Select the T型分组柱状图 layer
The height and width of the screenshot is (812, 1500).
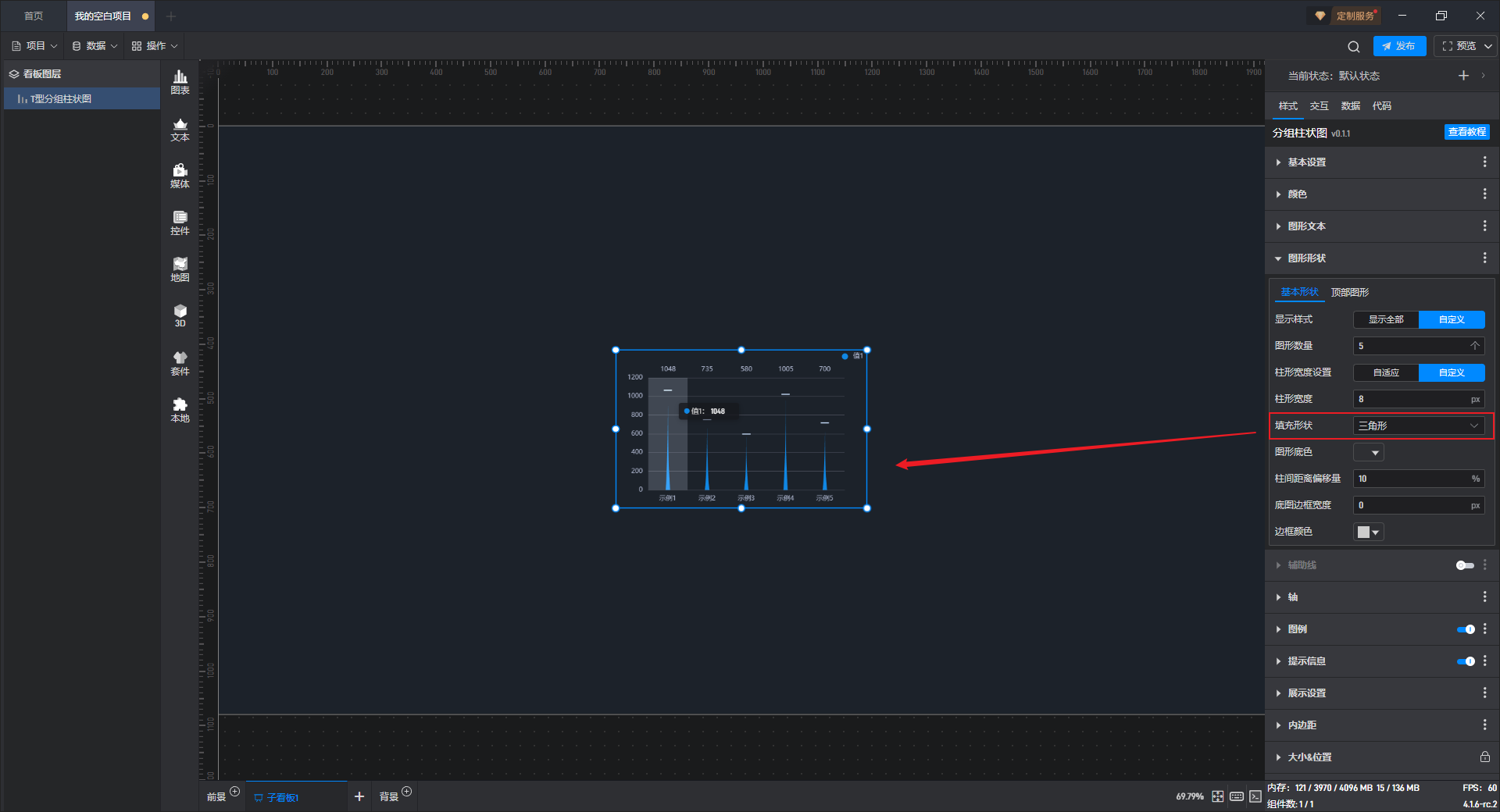[82, 99]
